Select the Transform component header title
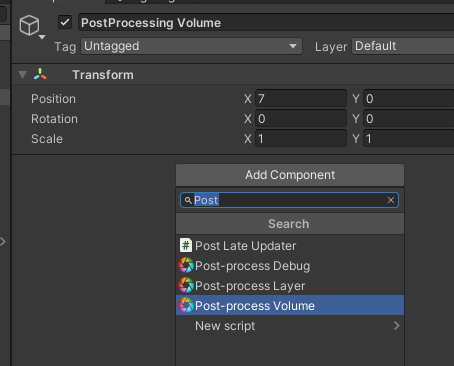 103,75
